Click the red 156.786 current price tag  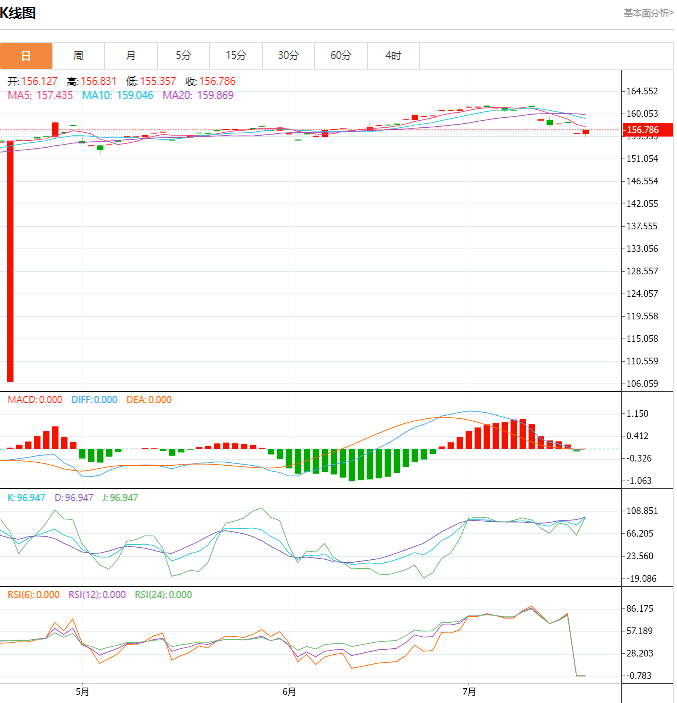(642, 130)
